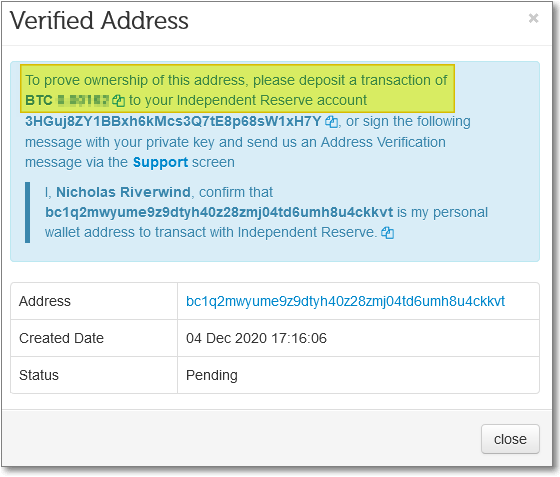Open the bc1q2mwyume9z9 address link in table

(345, 301)
